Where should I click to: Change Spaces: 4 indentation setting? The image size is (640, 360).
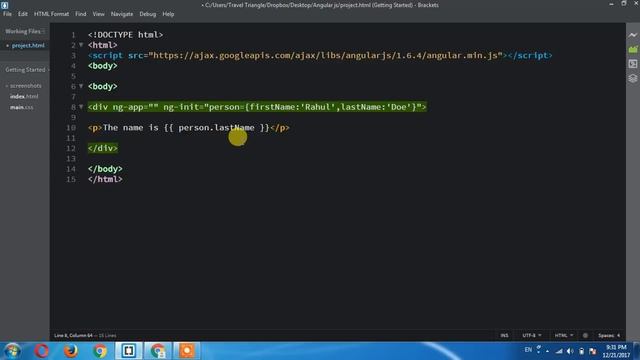pos(609,336)
